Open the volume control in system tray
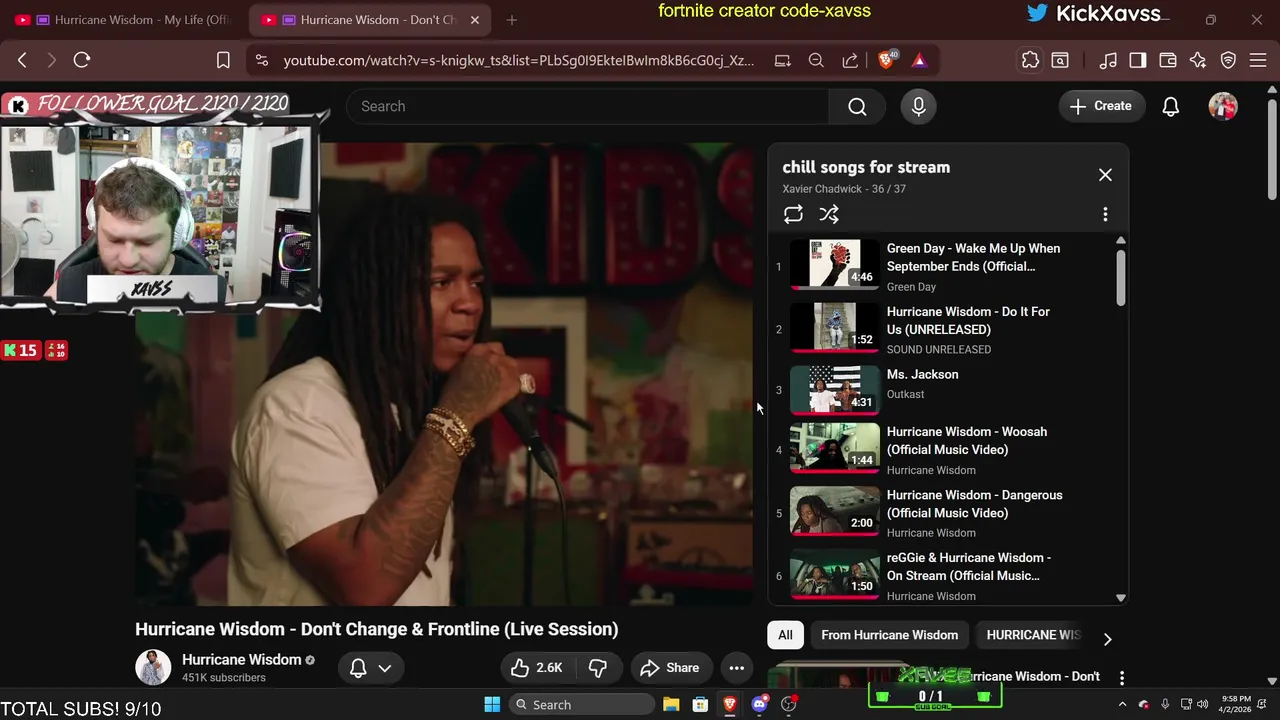The height and width of the screenshot is (720, 1280). pos(1202,705)
